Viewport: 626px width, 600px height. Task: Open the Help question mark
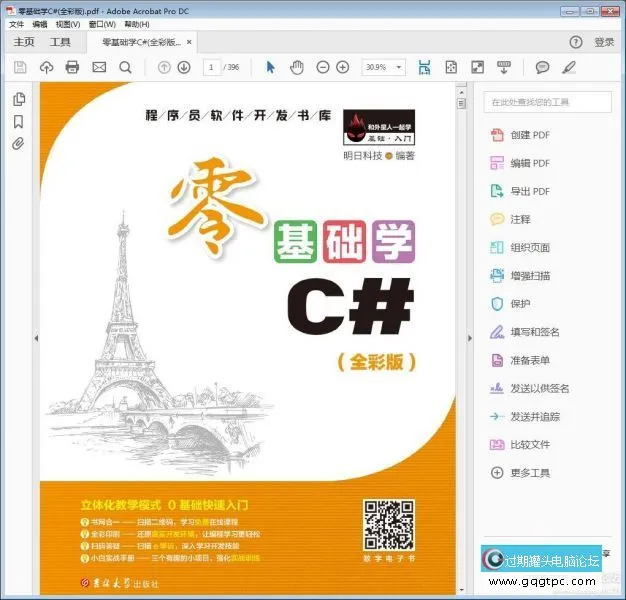click(x=575, y=42)
